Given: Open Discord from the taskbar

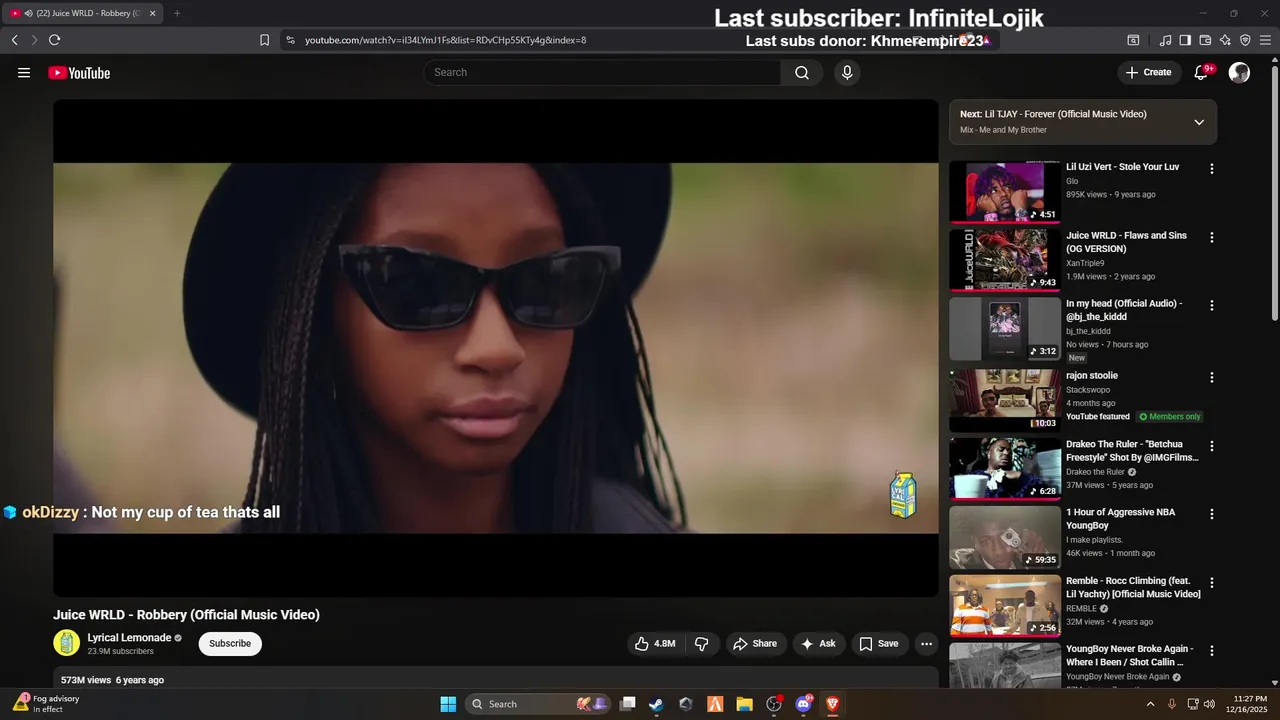Looking at the screenshot, I should pyautogui.click(x=803, y=704).
